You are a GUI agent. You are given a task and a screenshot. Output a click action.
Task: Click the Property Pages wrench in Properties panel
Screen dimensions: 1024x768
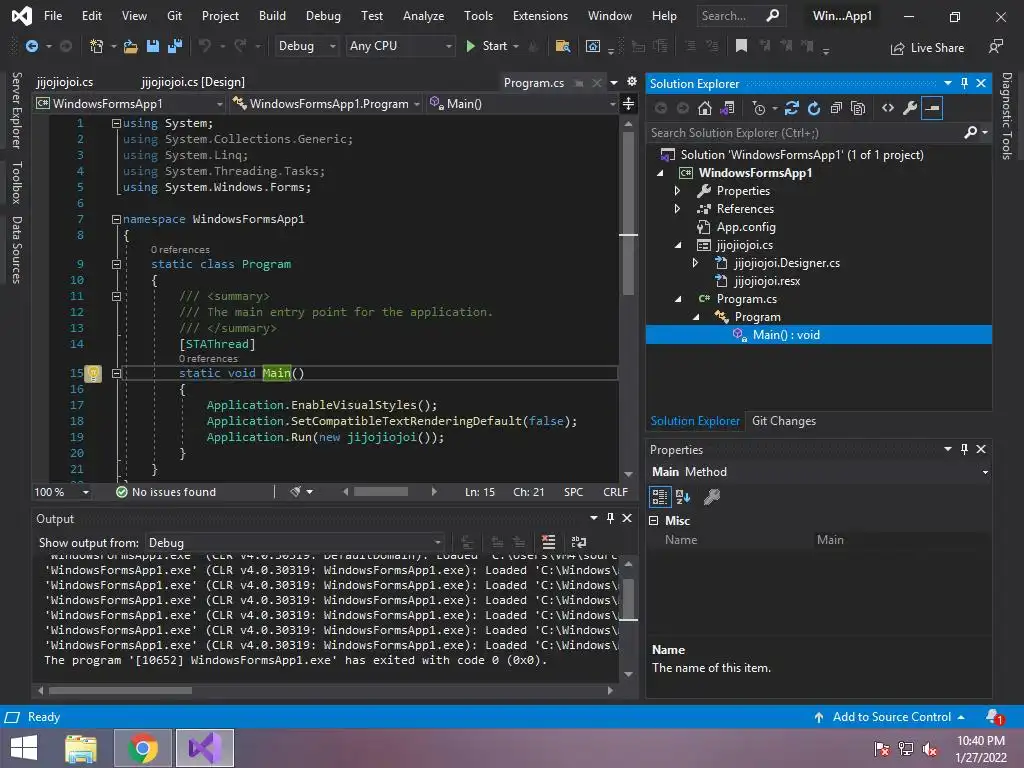click(711, 498)
